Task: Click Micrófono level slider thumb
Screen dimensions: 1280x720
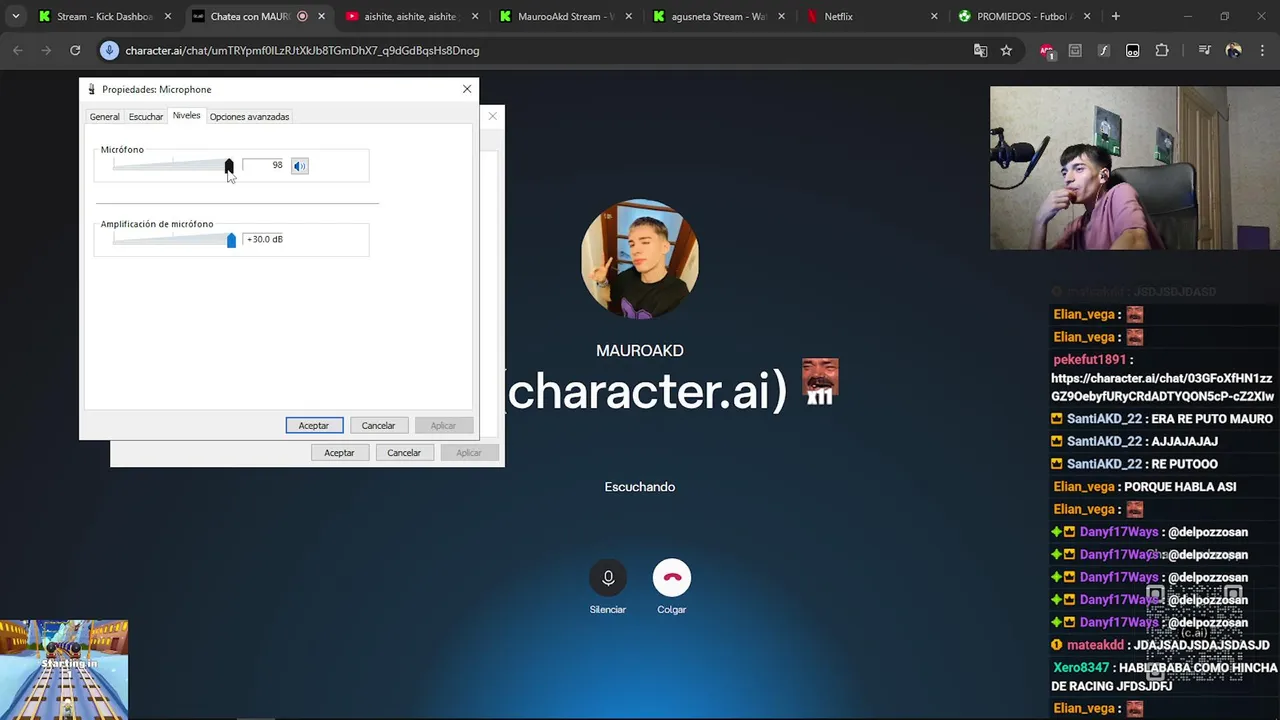Action: point(229,166)
